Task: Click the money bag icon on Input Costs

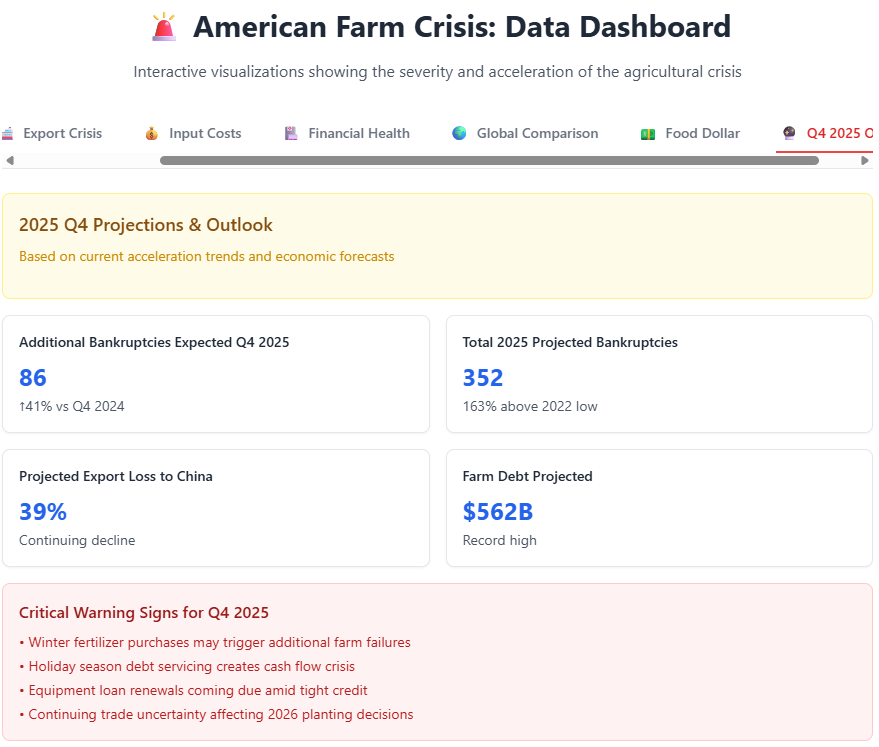Action: click(x=151, y=133)
